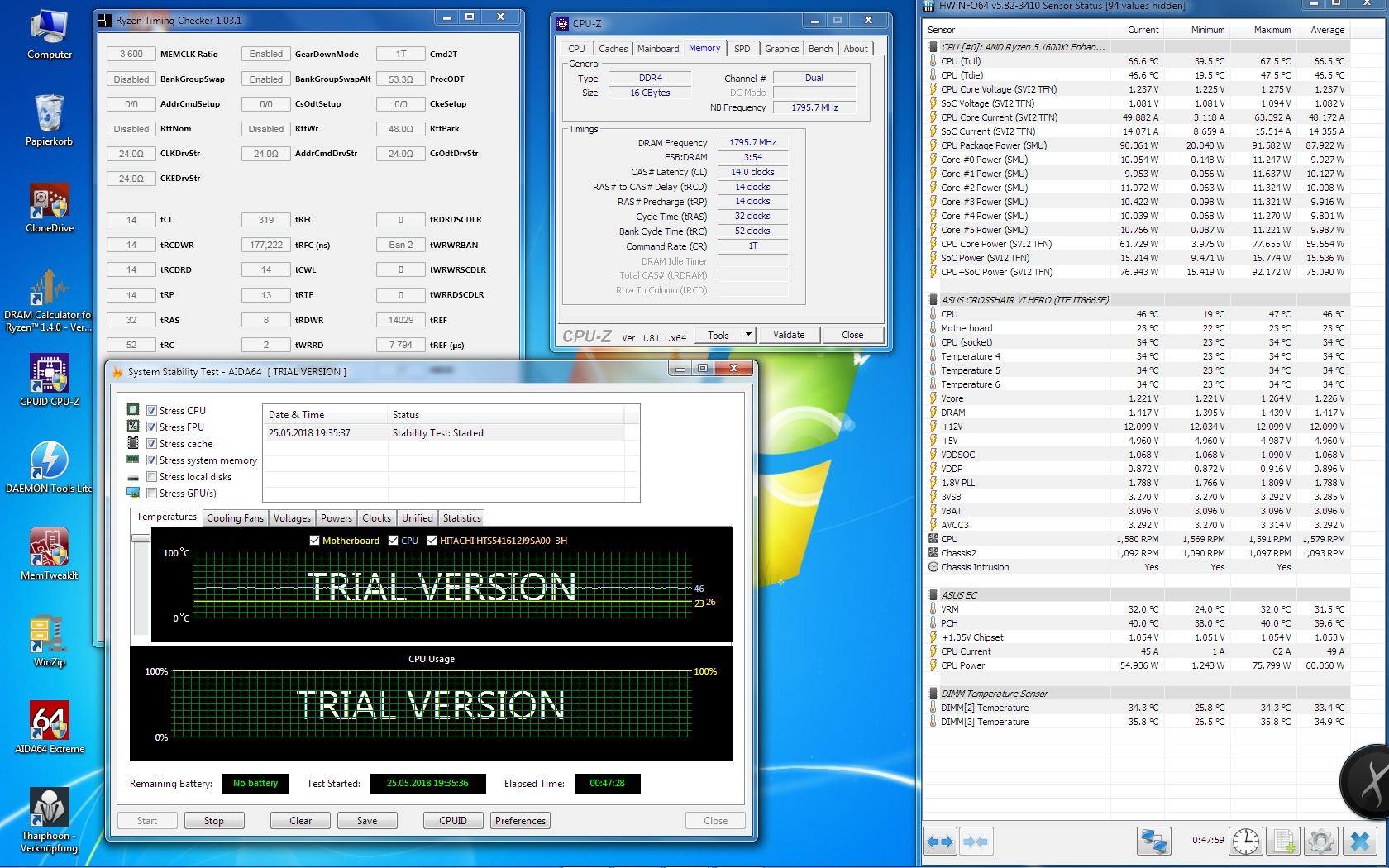Click Save button in AIDA64
Viewport: 1389px width, 868px height.
(367, 821)
